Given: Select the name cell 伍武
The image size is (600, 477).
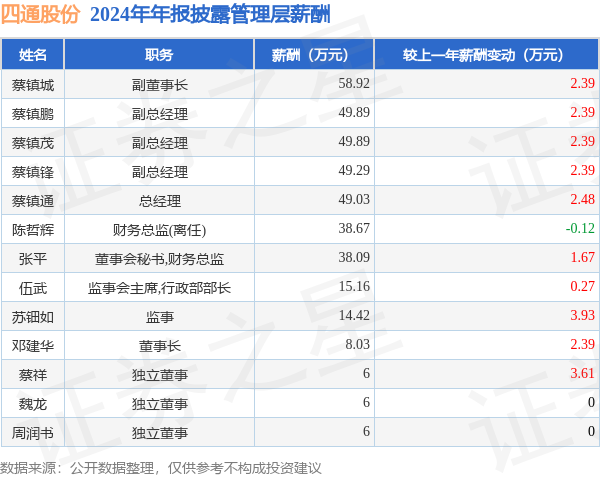Looking at the screenshot, I should 33,288.
